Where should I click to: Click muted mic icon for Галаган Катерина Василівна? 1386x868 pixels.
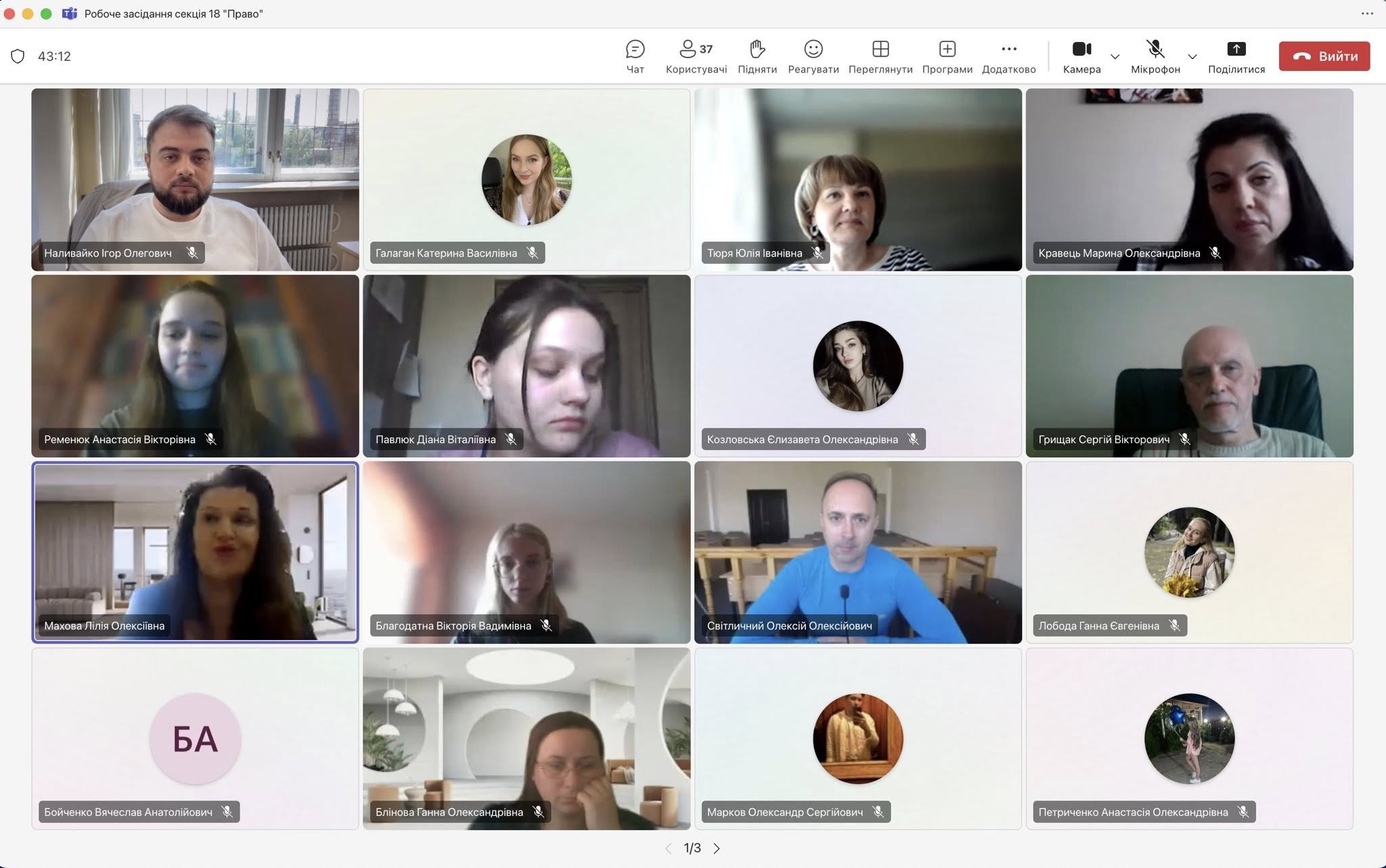533,253
